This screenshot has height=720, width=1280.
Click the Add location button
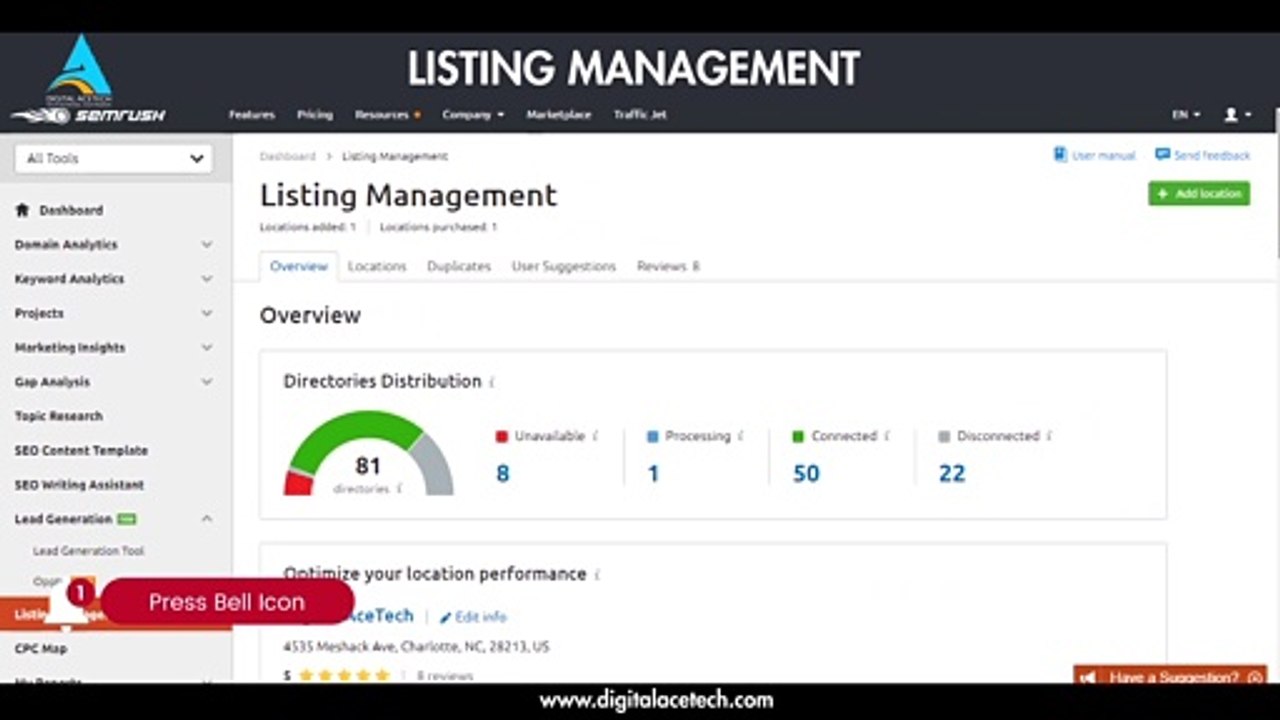tap(1199, 193)
